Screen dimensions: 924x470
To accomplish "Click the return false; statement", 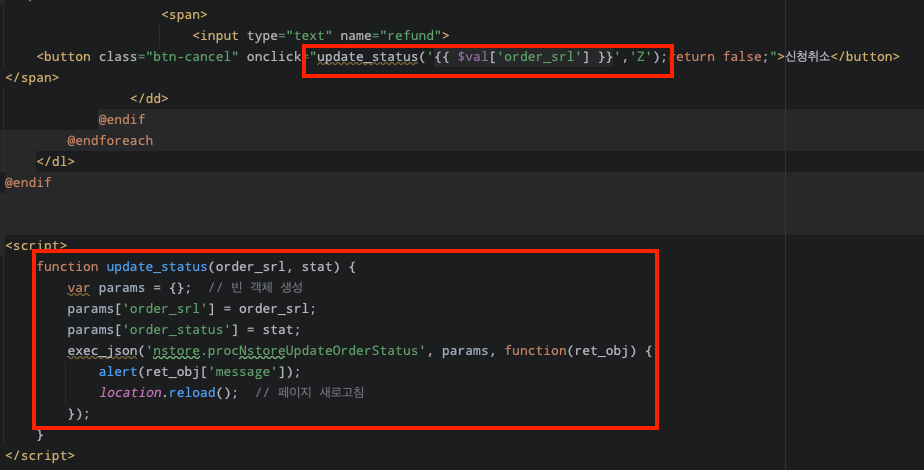I will pos(720,57).
